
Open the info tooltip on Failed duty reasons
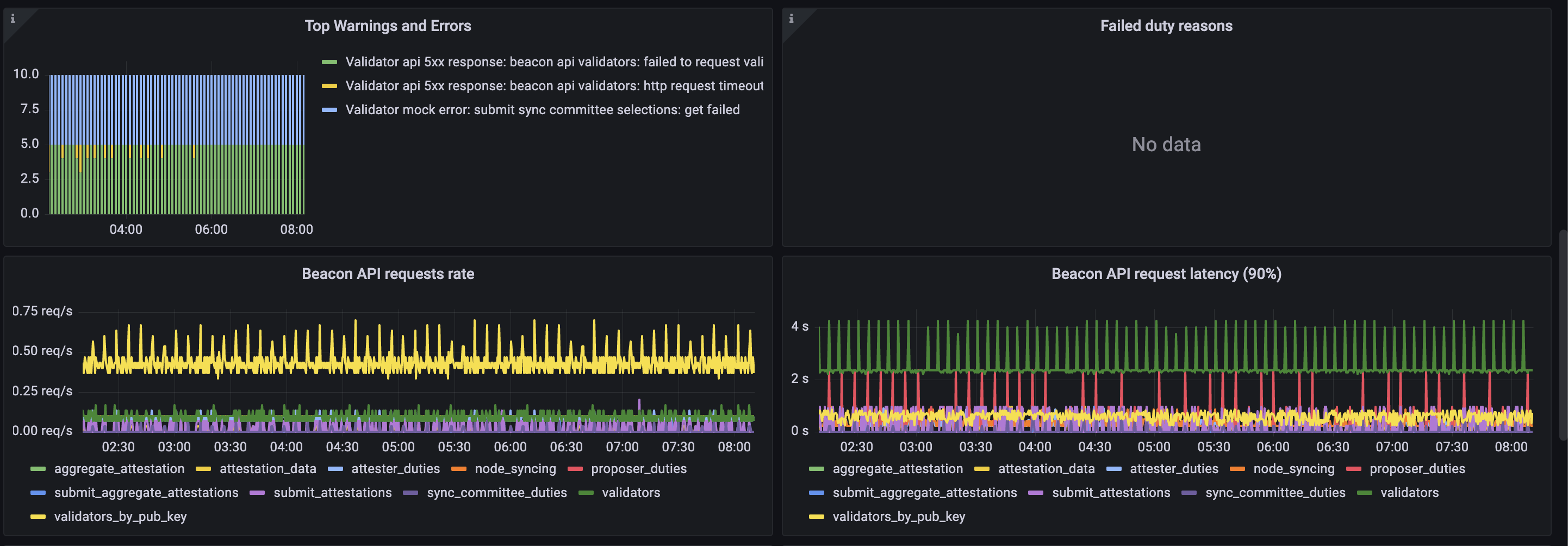click(x=791, y=19)
